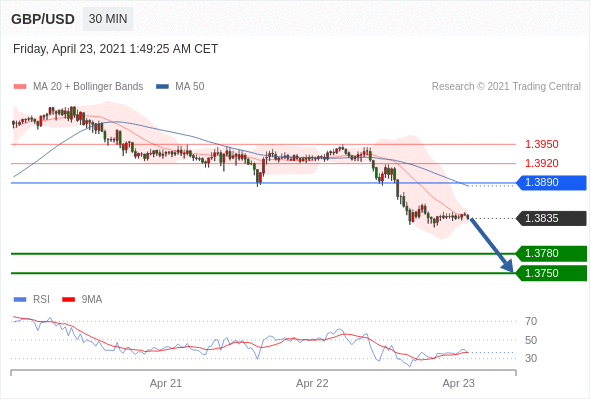Viewport: 590px width, 400px height.
Task: Click the blue MA 50 legend swatch
Action: point(162,87)
